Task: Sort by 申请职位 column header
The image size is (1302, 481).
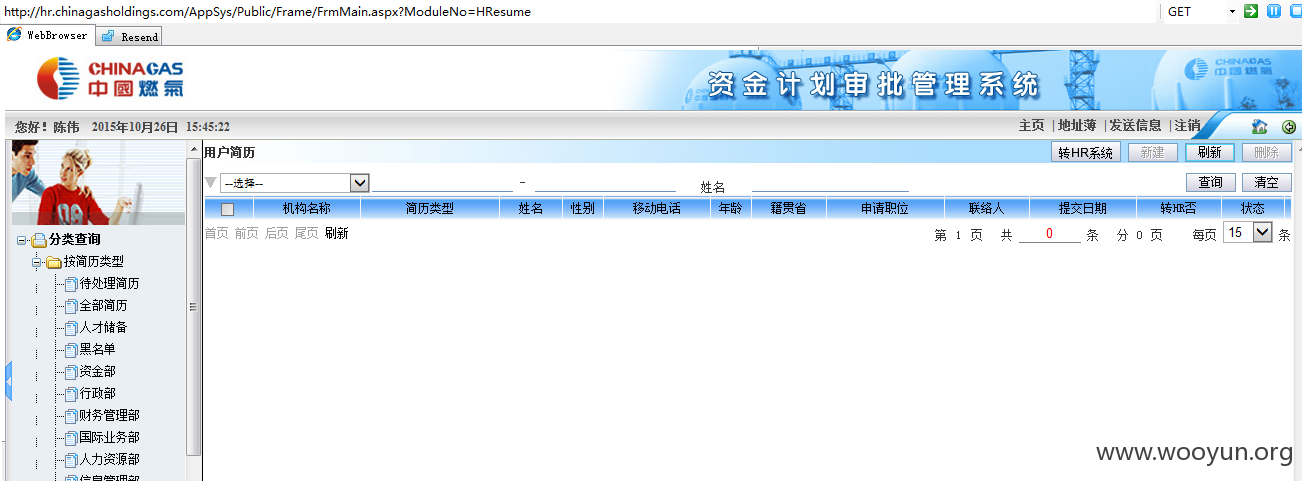Action: tap(884, 209)
